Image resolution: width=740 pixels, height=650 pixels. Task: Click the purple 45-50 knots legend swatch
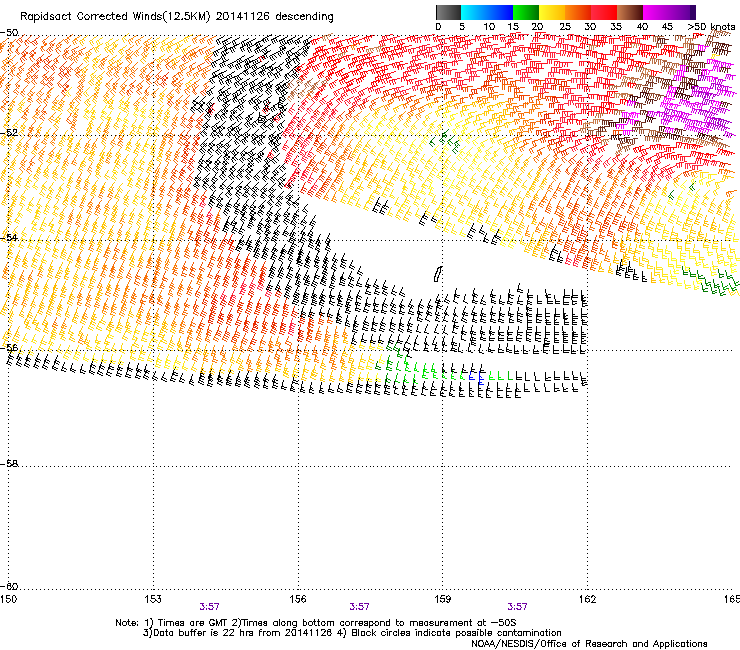click(682, 12)
